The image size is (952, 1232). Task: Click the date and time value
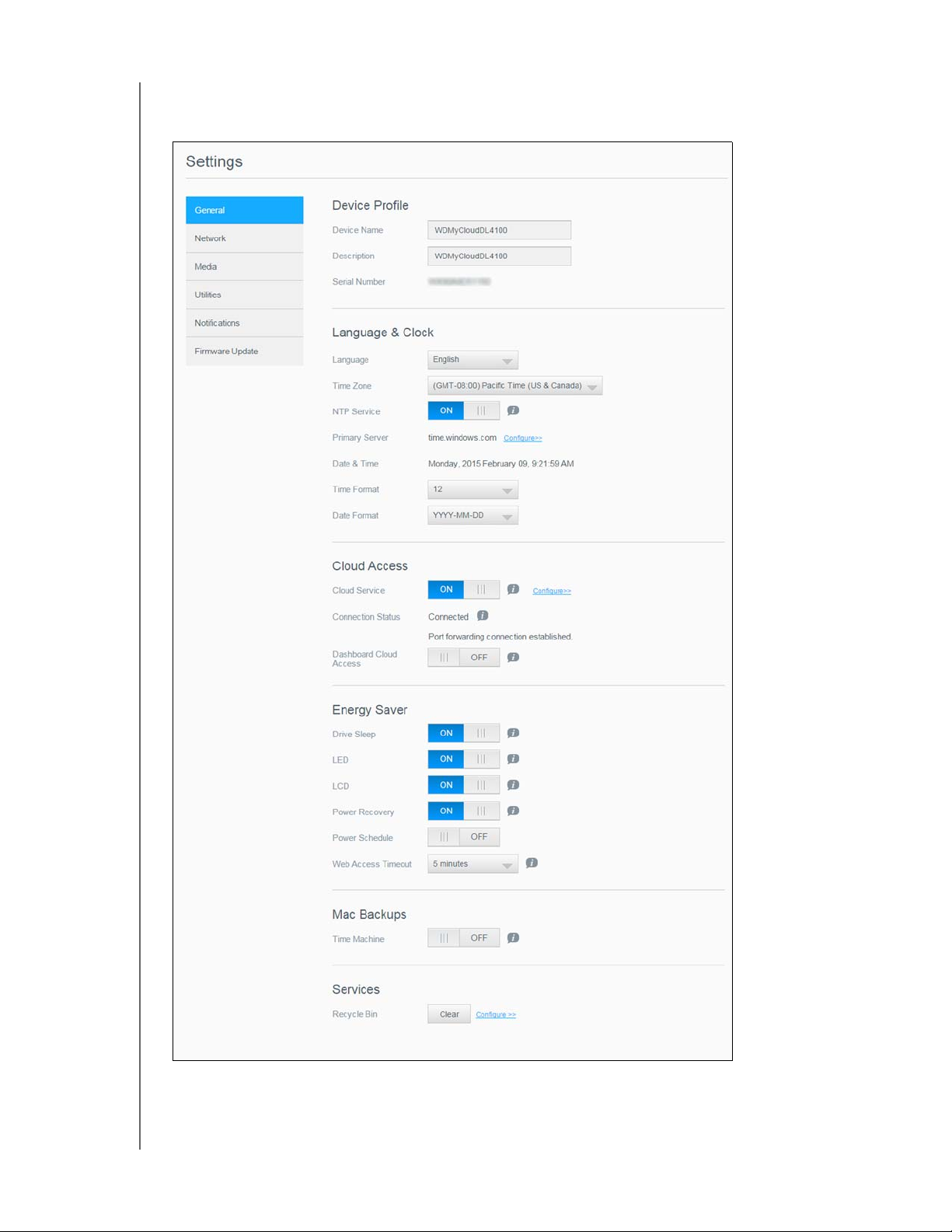pos(501,463)
